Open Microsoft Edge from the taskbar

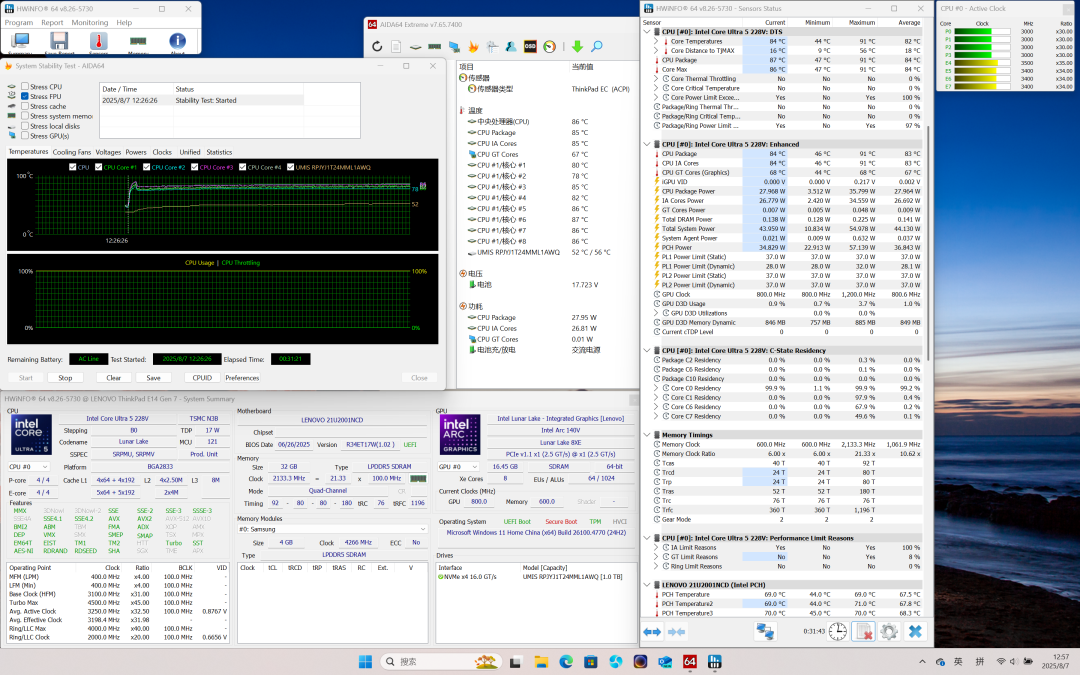[566, 662]
